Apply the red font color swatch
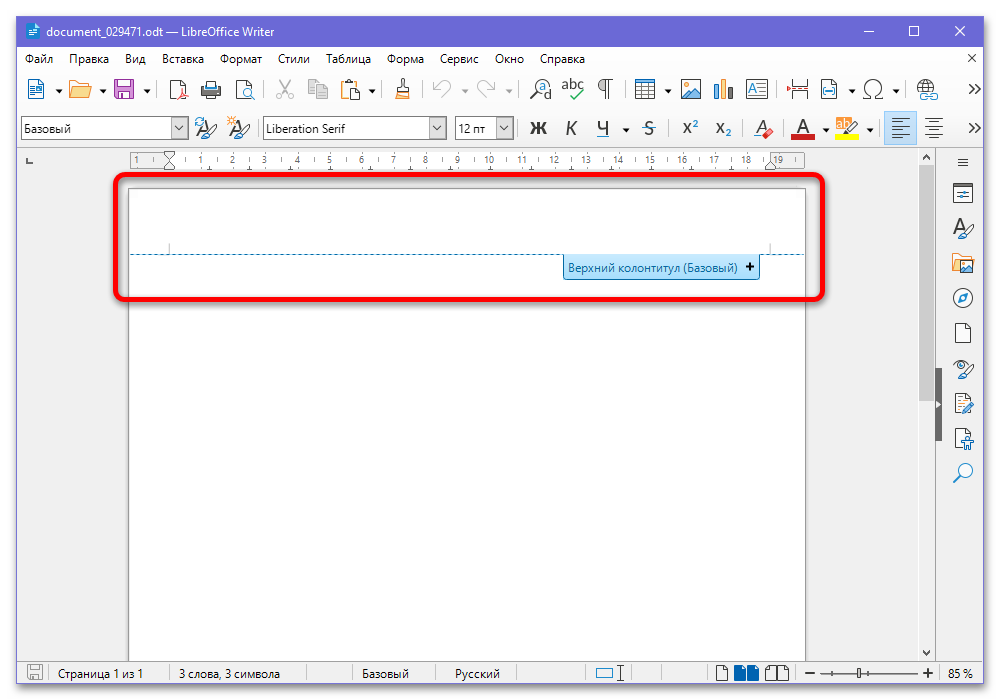This screenshot has width=1000, height=700. click(x=803, y=129)
